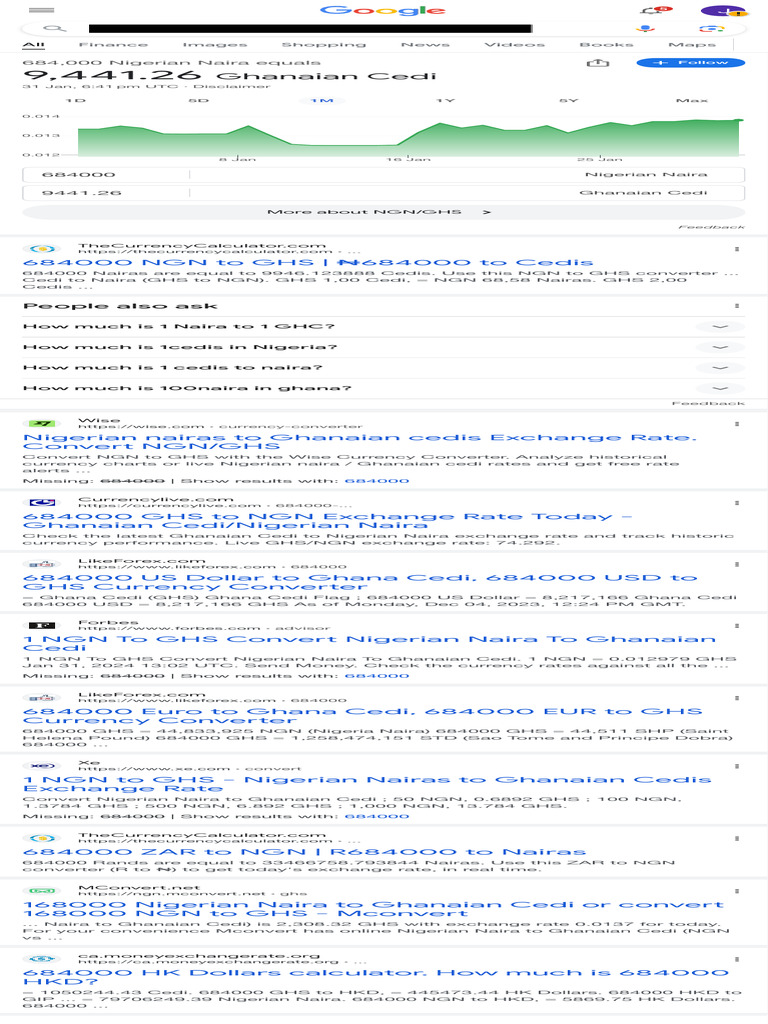Select the Max chart range
Image resolution: width=768 pixels, height=1024 pixels.
pyautogui.click(x=692, y=101)
